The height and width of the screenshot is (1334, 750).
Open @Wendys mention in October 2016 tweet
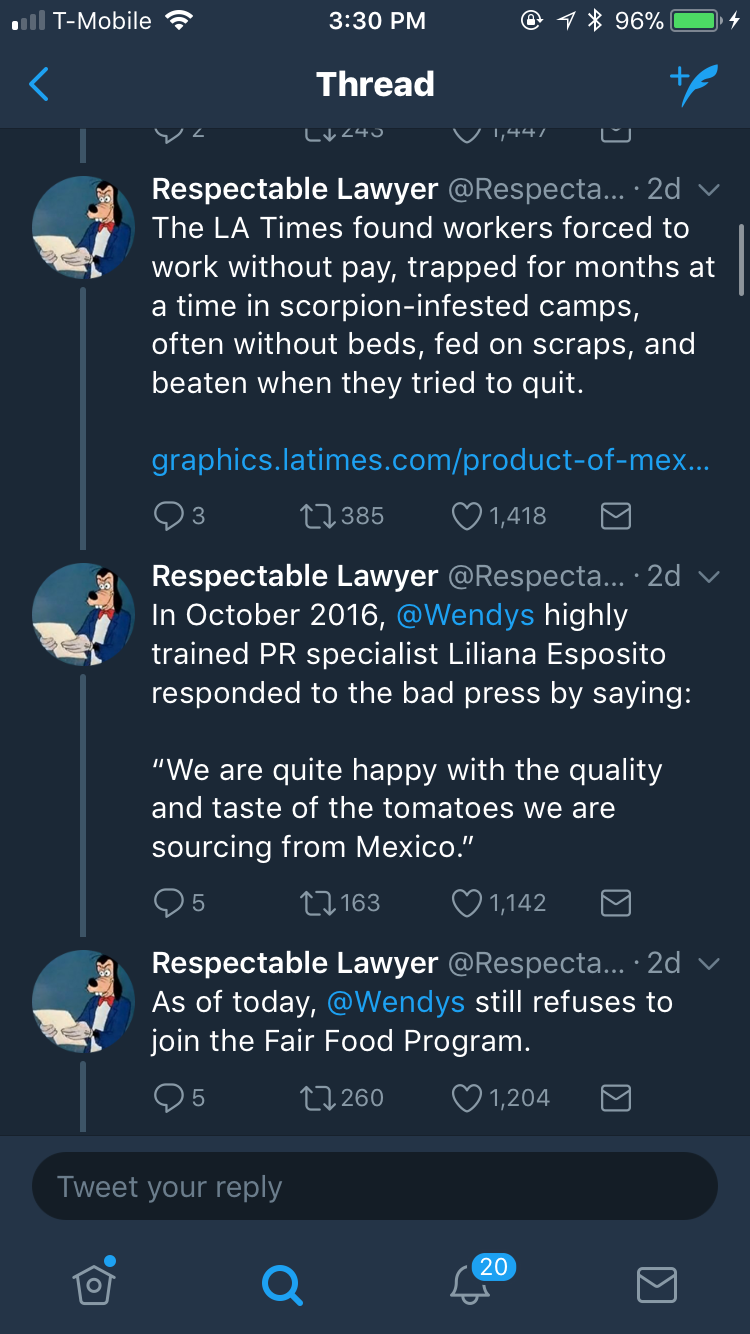coord(465,615)
